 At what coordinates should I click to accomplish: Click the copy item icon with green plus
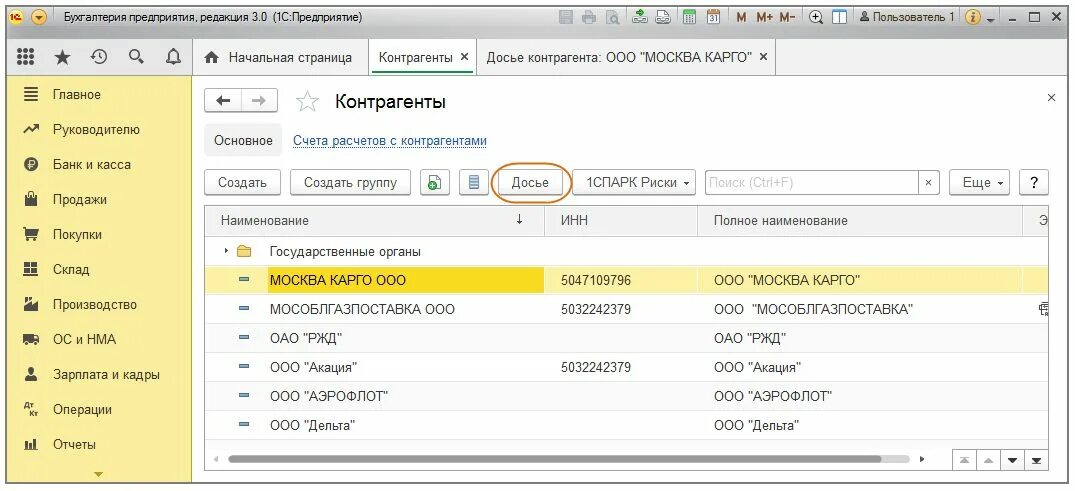click(x=435, y=182)
